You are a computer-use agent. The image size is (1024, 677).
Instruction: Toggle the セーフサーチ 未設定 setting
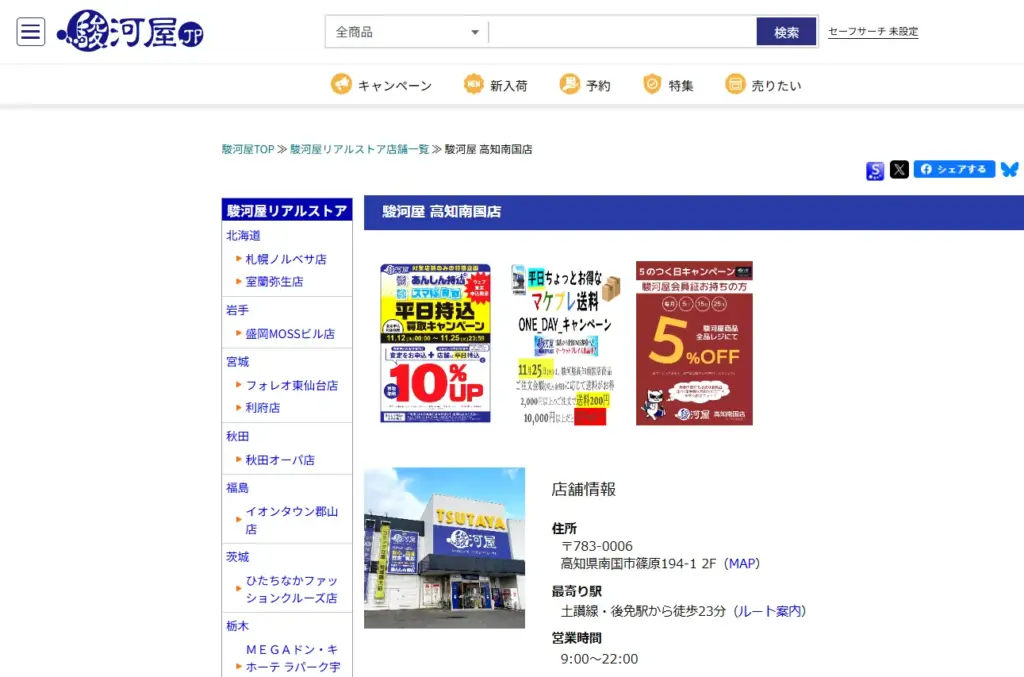873,32
